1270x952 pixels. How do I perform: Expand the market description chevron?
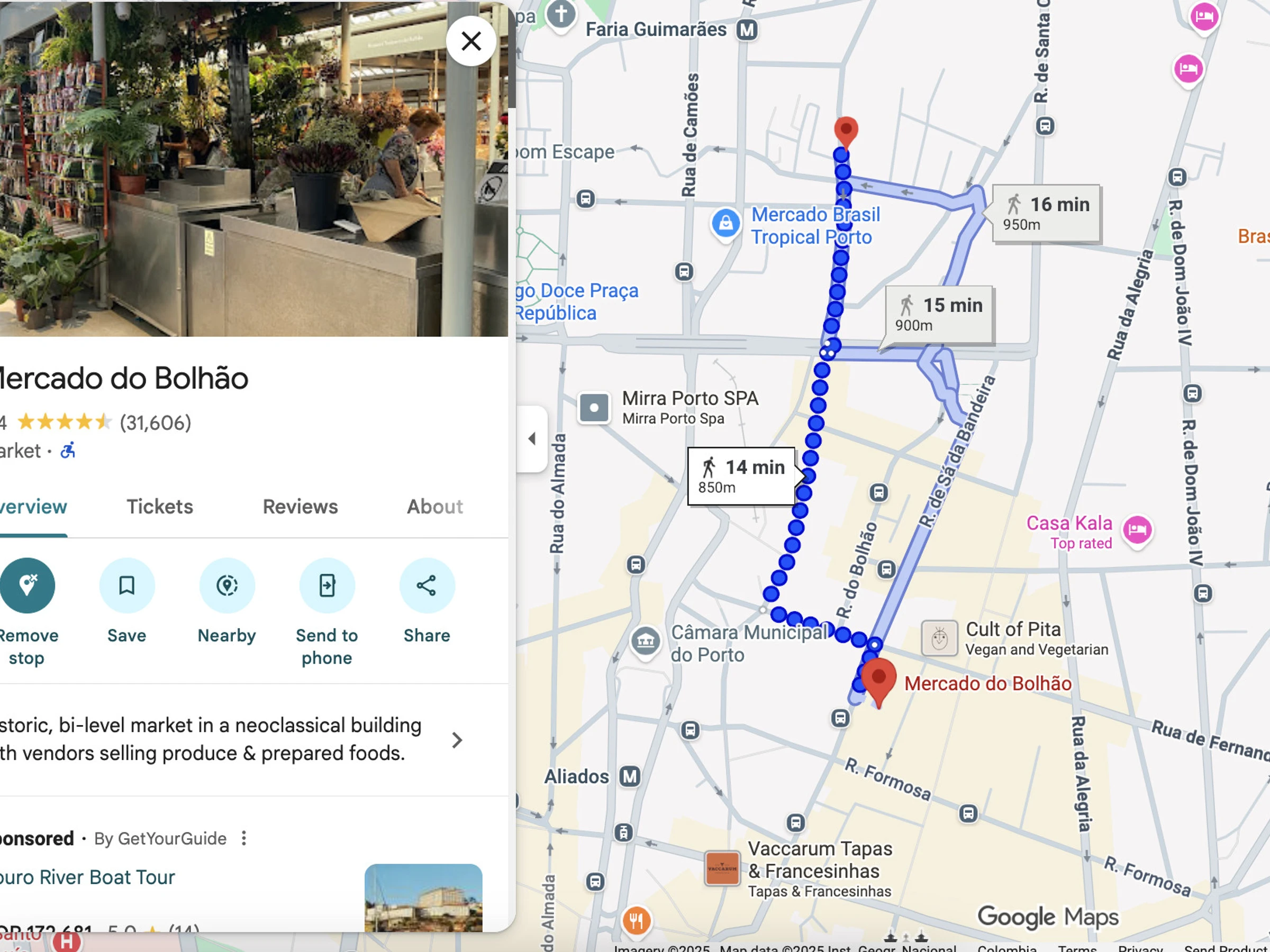point(457,740)
